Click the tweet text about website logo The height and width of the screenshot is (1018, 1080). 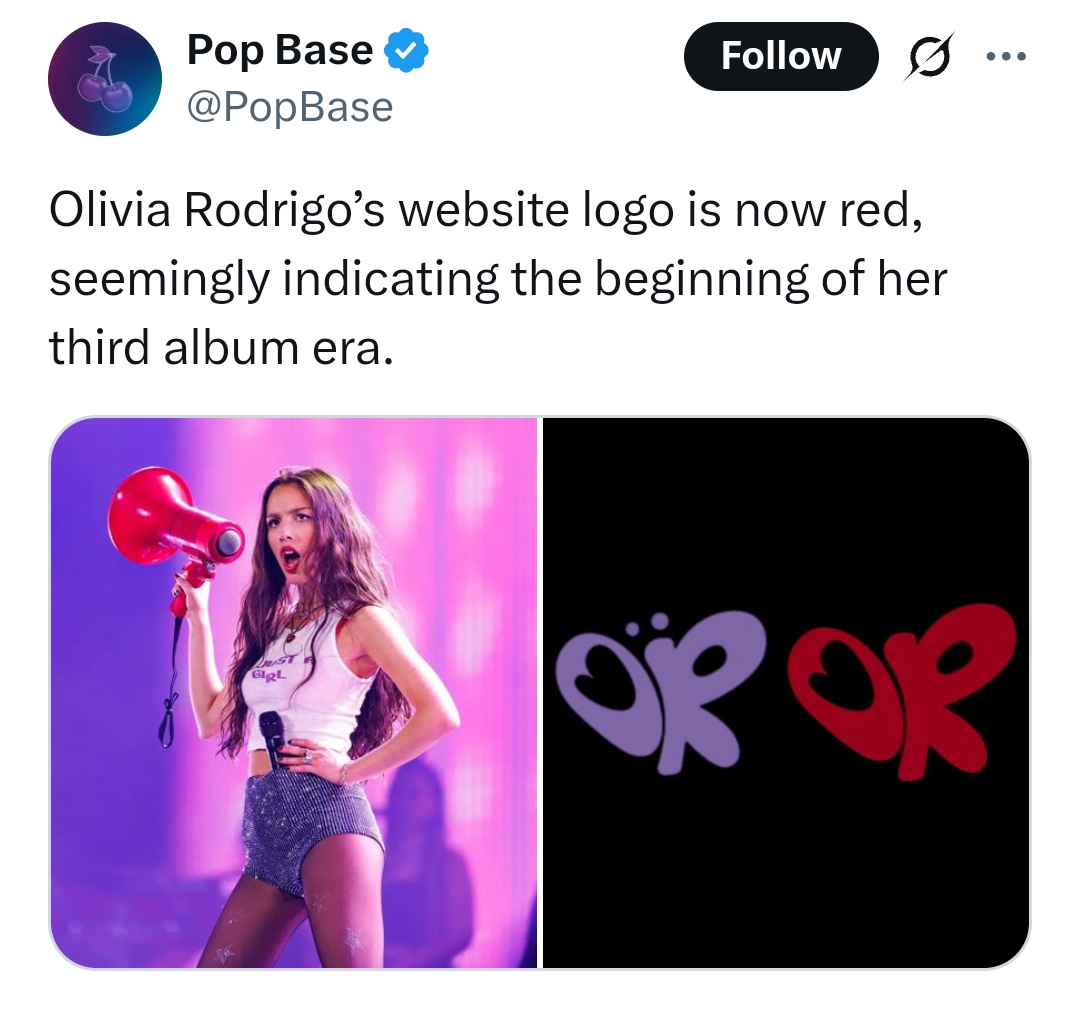(498, 279)
